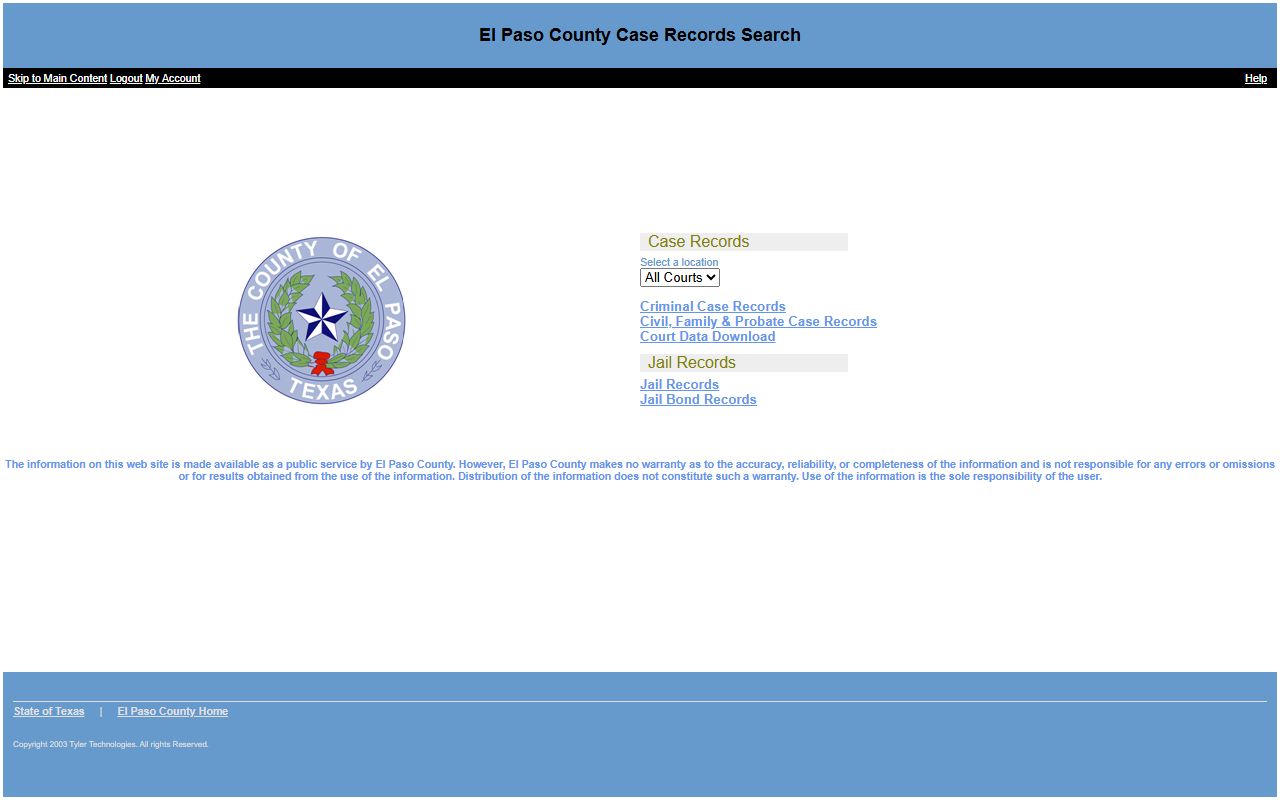The image size is (1280, 800).
Task: Click the Skip to Main Content link
Action: 57,78
